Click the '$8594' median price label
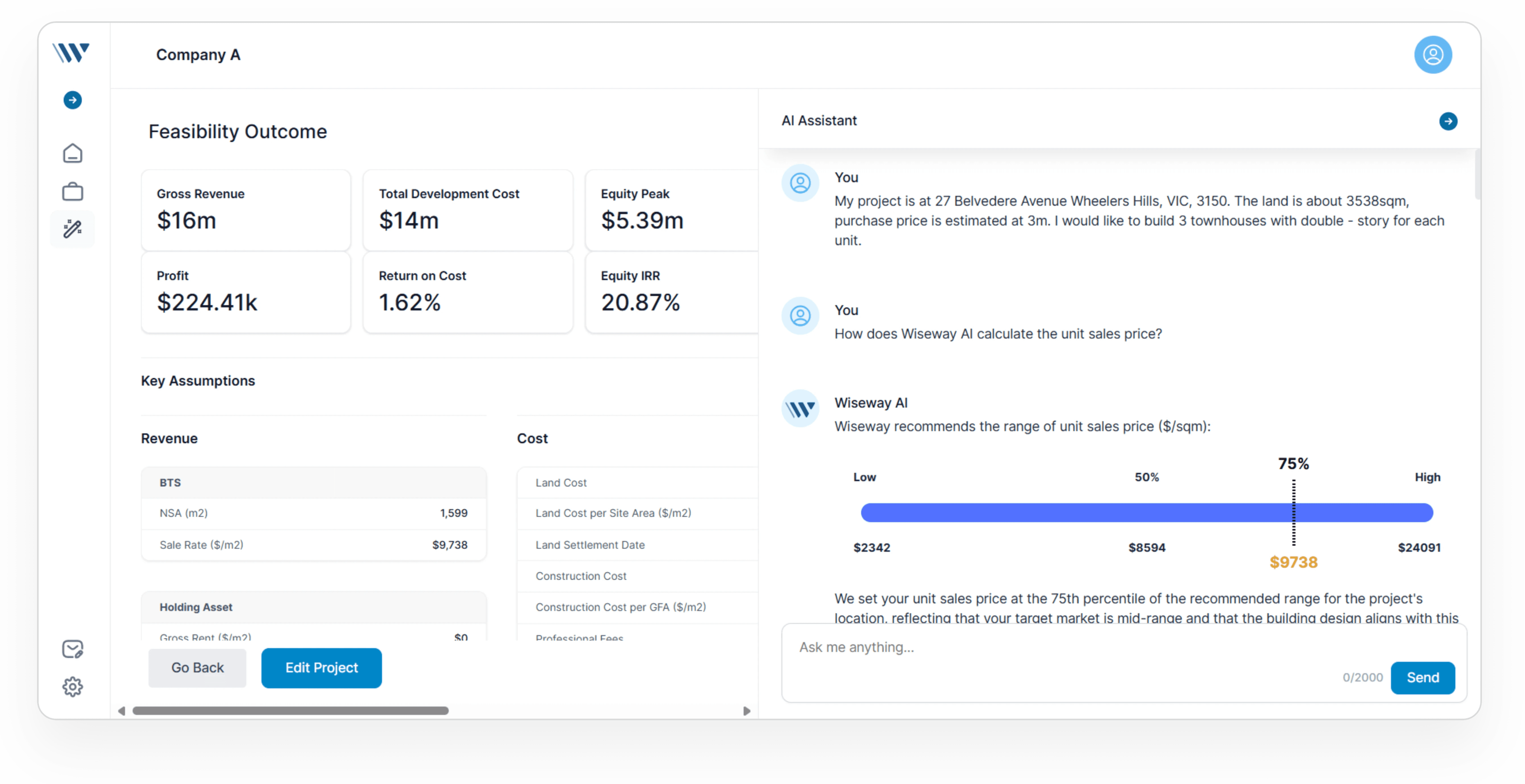This screenshot has height=784, width=1525. click(1147, 547)
